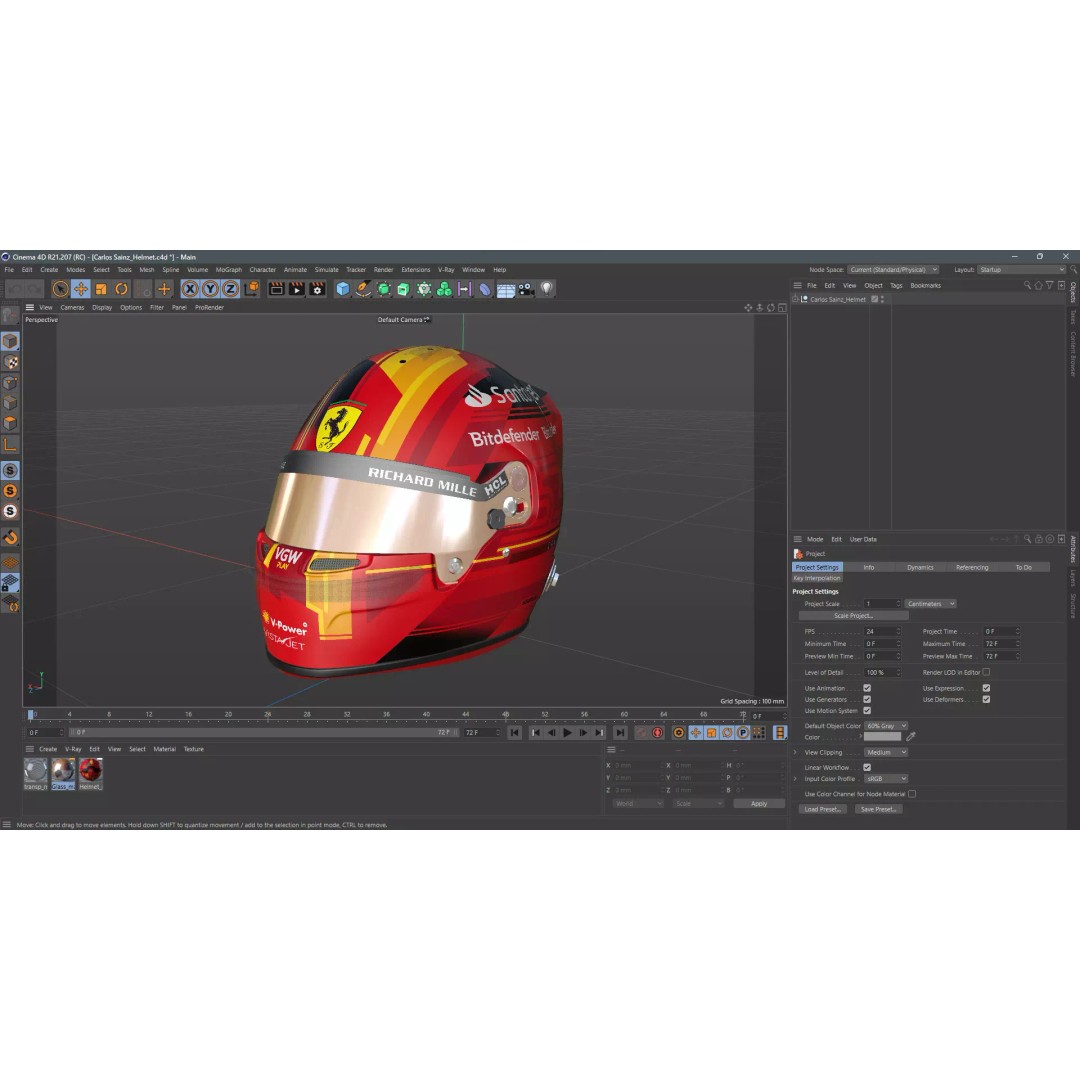Add a Bend deformer capsule icon
Screen dimensions: 1080x1080
pyautogui.click(x=485, y=289)
